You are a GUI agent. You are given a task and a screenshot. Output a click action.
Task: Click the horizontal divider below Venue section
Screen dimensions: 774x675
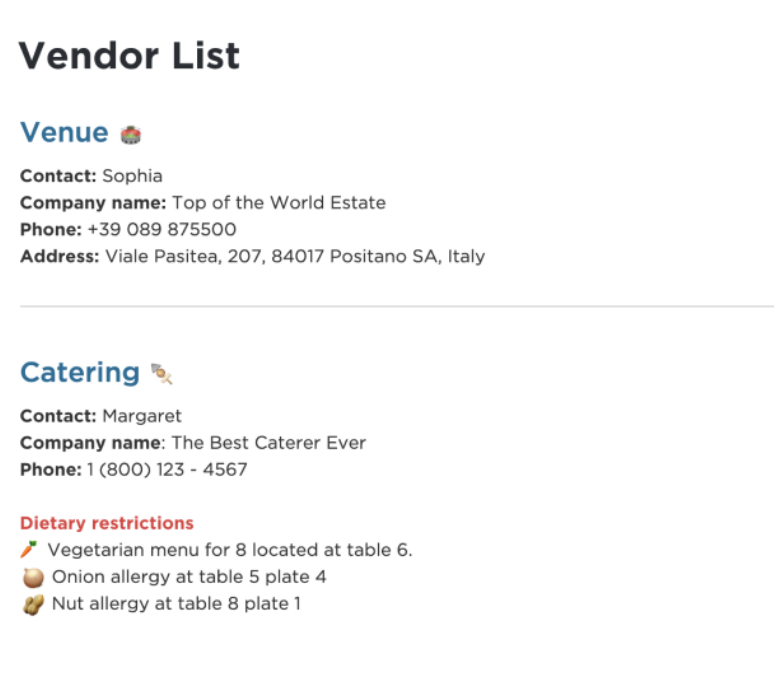pos(397,307)
